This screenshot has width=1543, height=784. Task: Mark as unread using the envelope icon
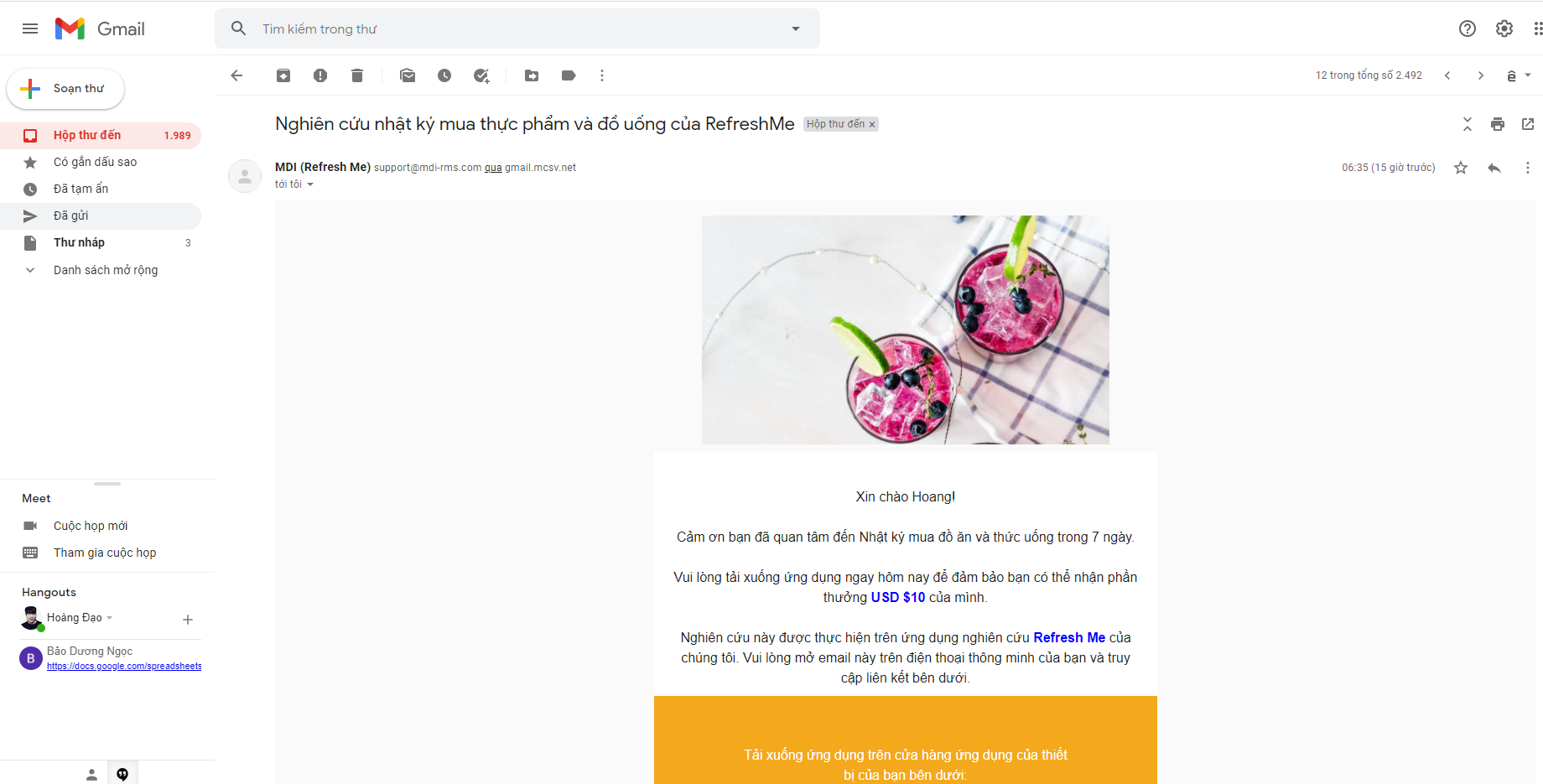408,75
